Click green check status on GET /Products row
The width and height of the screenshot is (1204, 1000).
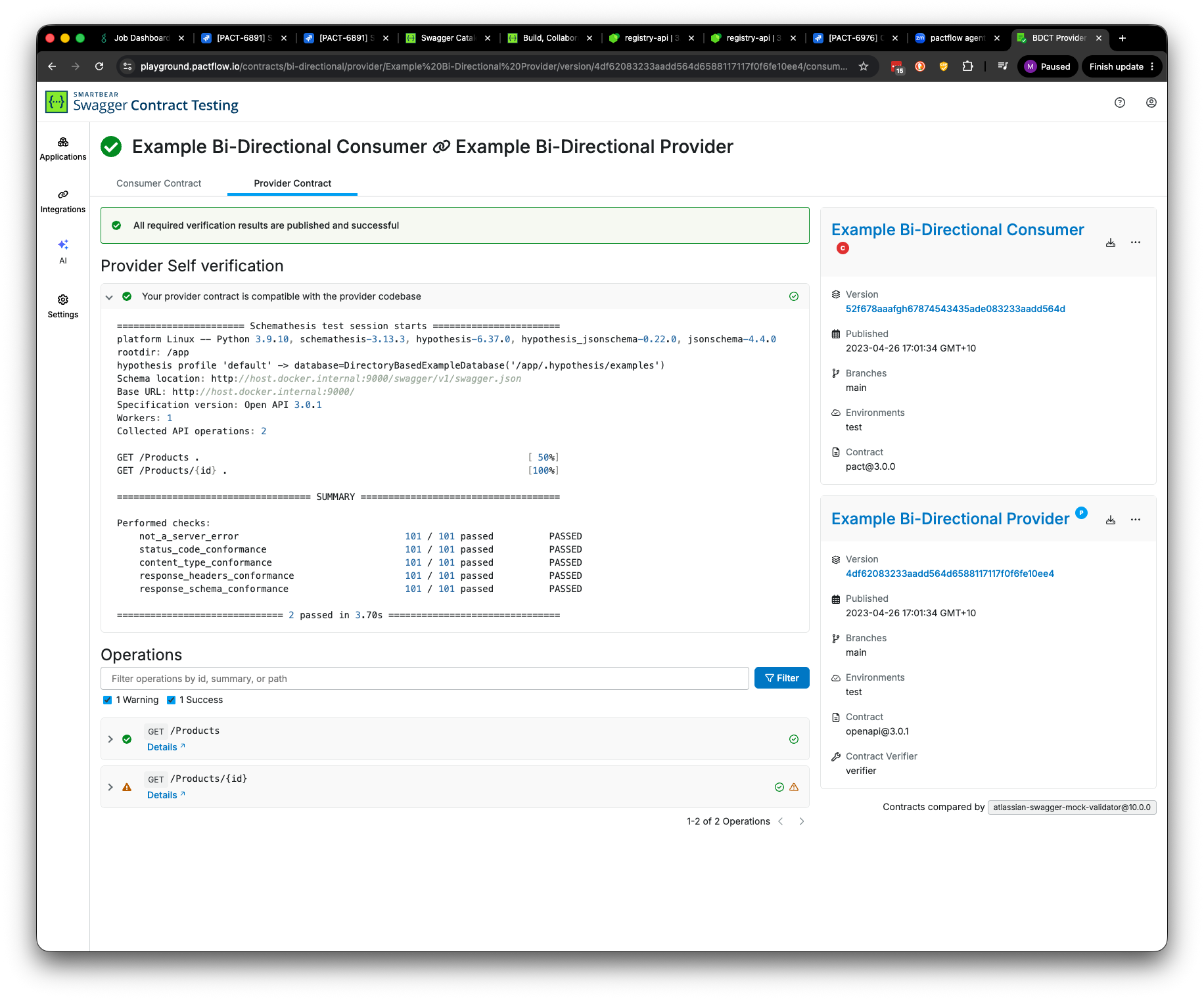coord(794,739)
